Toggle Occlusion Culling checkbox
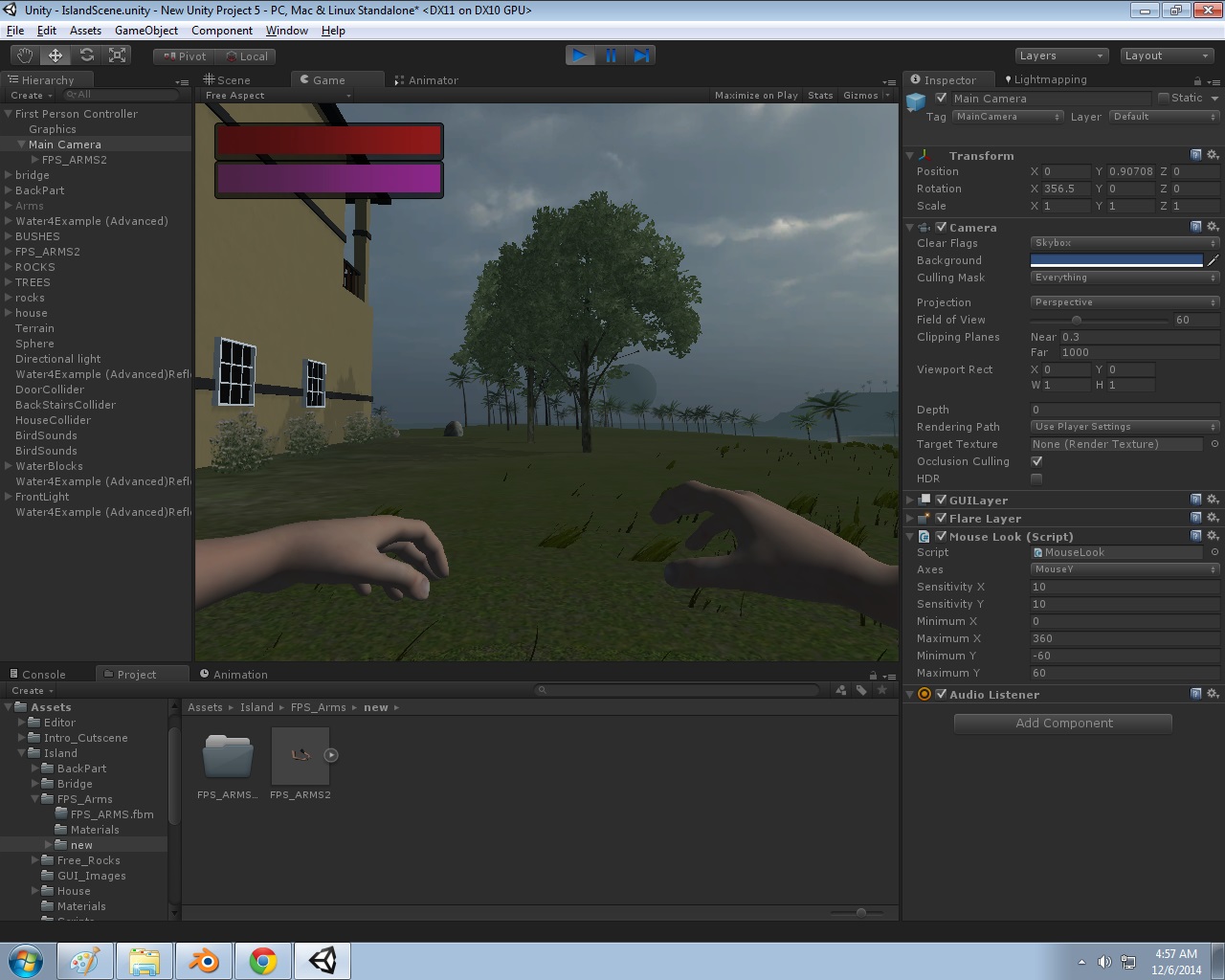The width and height of the screenshot is (1225, 980). [x=1036, y=461]
